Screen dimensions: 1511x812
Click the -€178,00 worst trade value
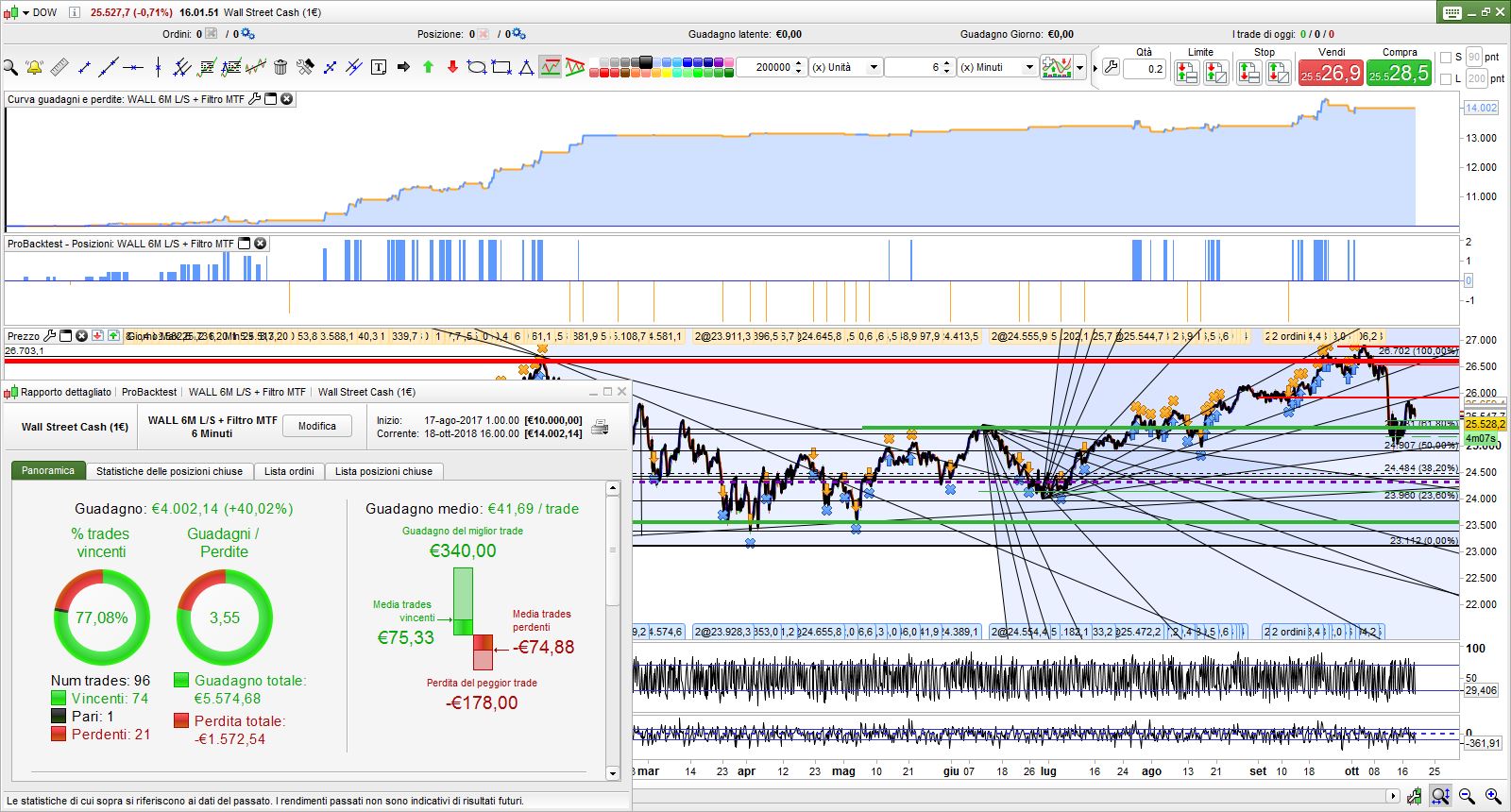click(x=482, y=702)
